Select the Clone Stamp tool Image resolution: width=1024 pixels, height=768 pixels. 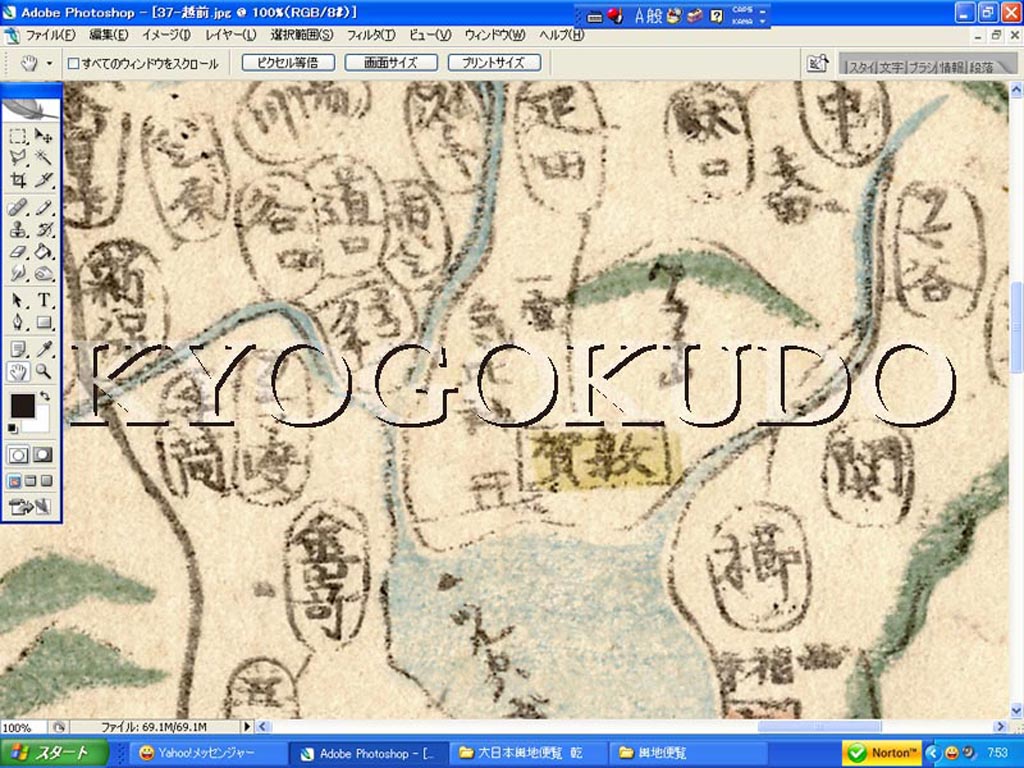point(18,229)
